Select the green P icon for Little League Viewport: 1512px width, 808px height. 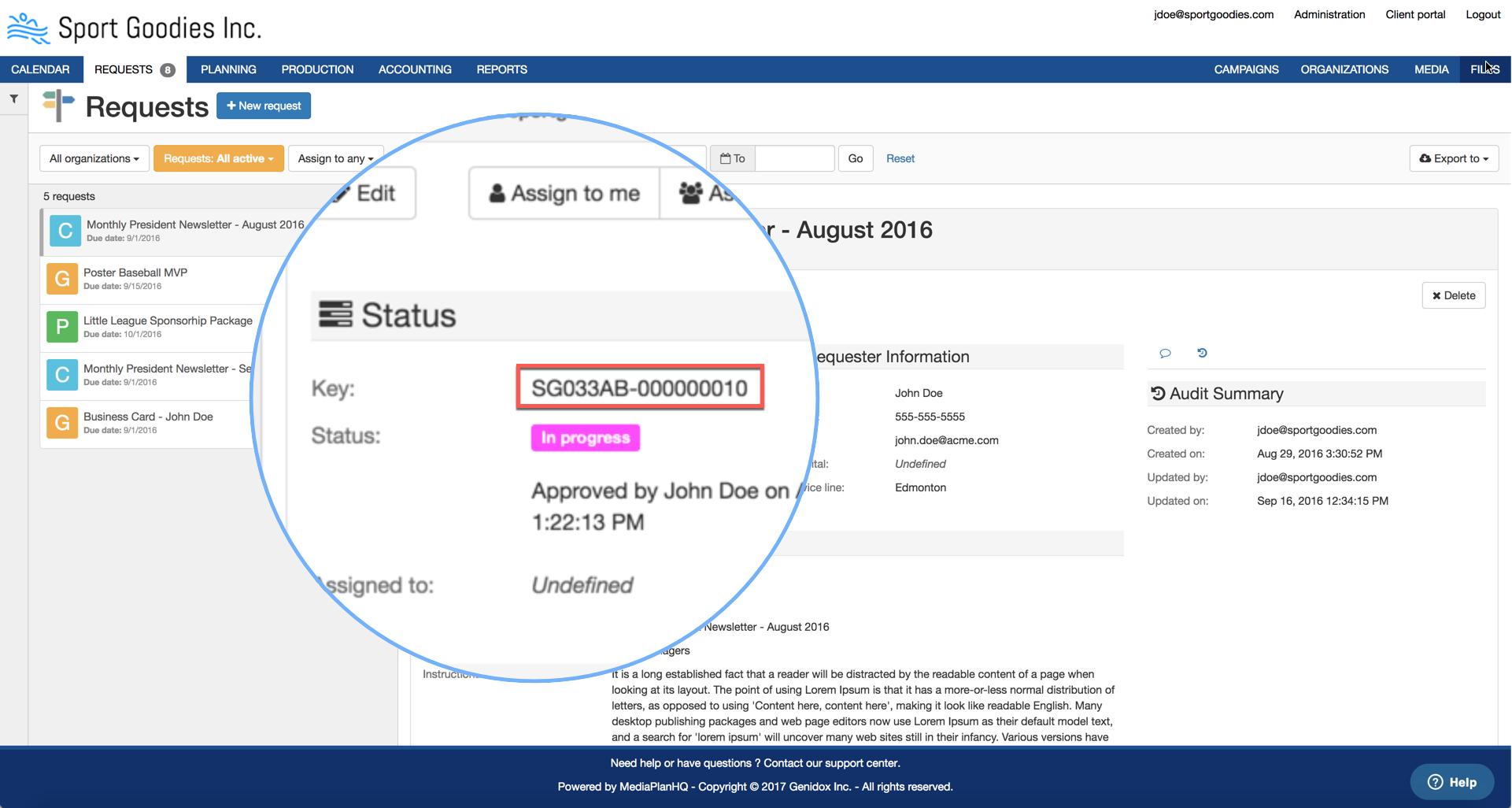pyautogui.click(x=62, y=327)
